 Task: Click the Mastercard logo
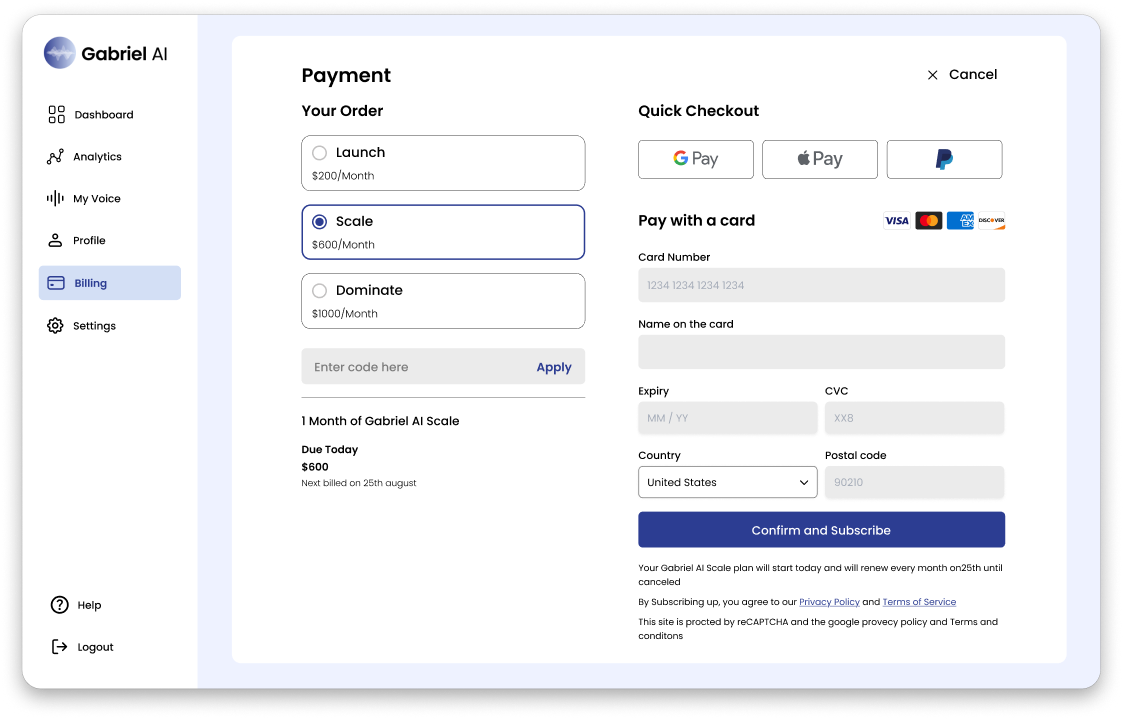(x=929, y=221)
